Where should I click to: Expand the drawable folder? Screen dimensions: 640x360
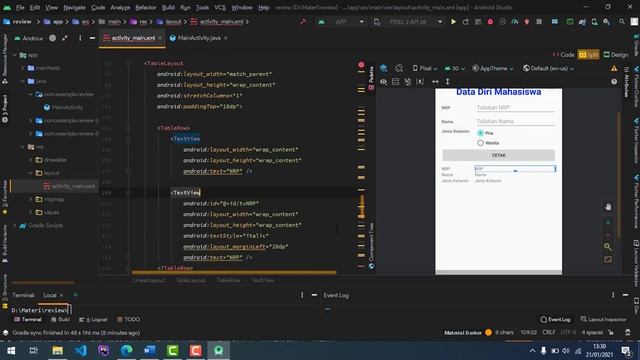tap(31, 160)
